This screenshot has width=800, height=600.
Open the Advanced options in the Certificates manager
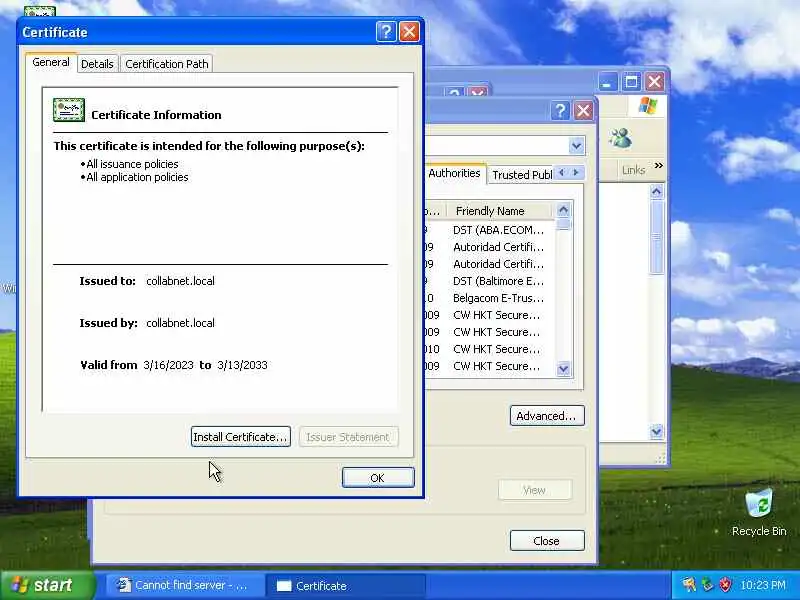[547, 416]
